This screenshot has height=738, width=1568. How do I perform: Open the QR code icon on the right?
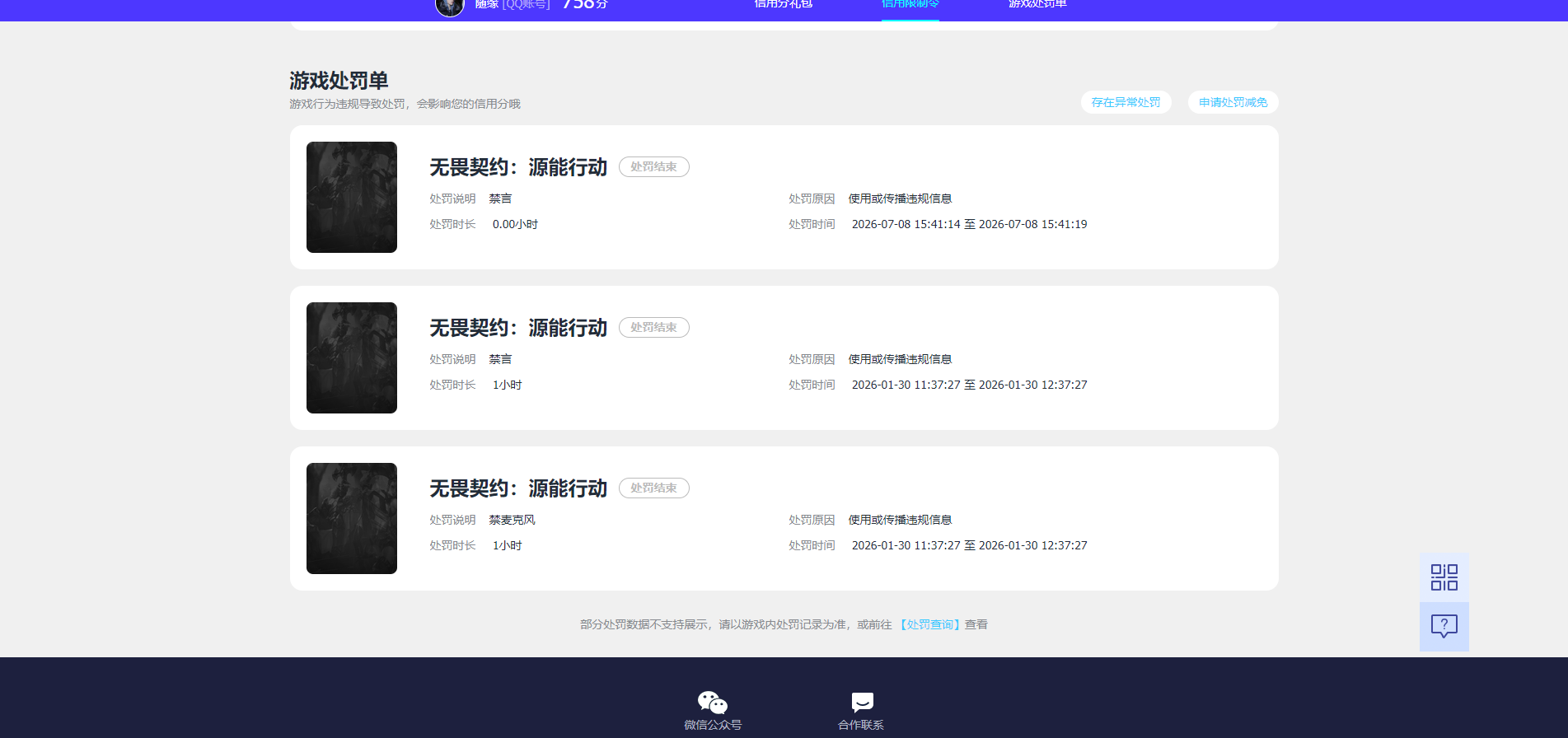[1444, 577]
